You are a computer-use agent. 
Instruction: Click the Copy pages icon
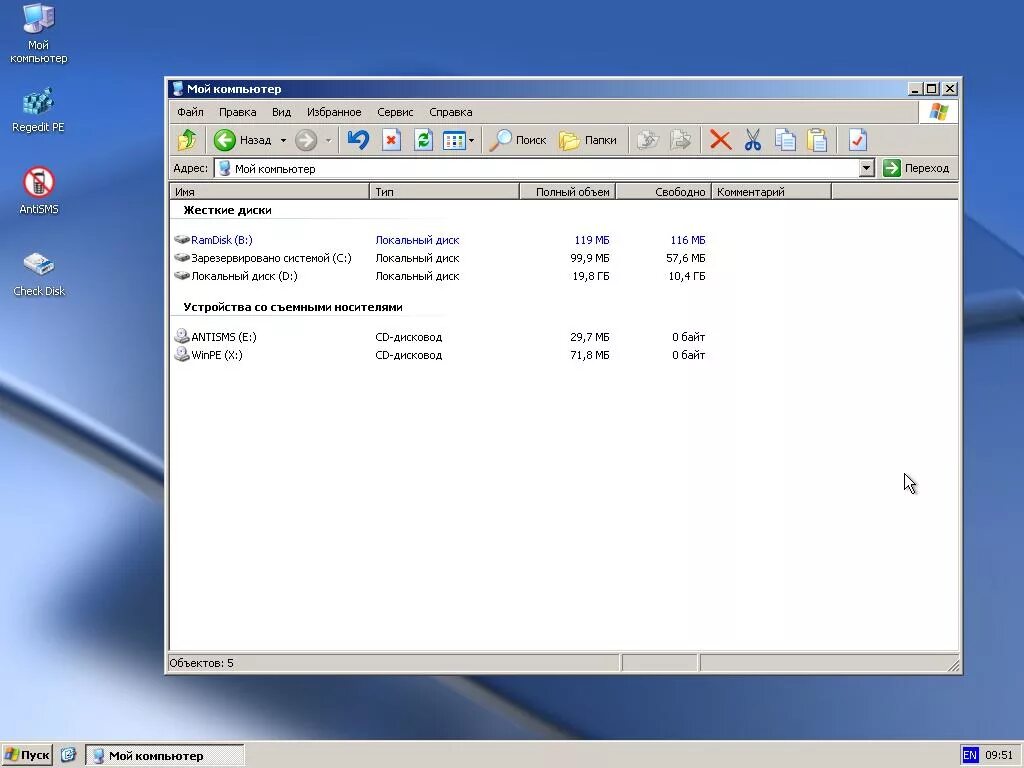pos(785,140)
